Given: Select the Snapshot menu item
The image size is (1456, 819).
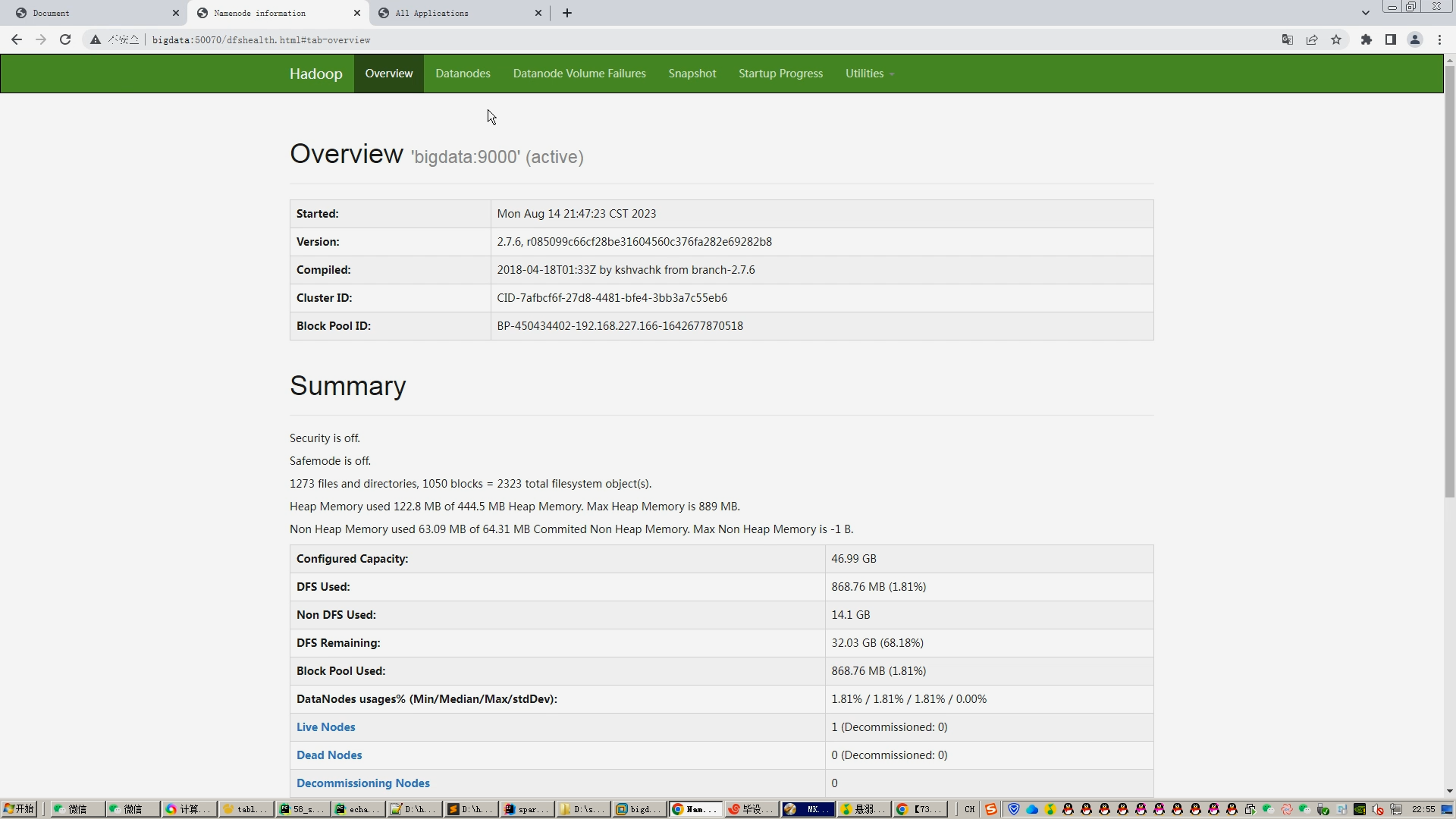Looking at the screenshot, I should [693, 73].
